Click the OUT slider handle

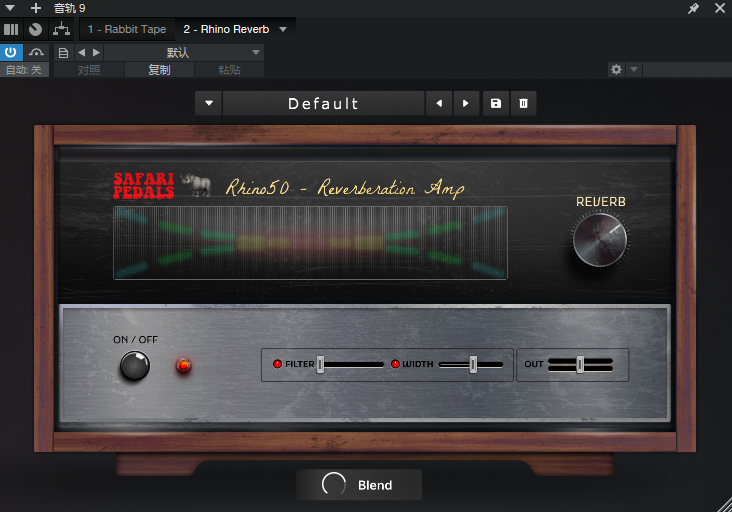pyautogui.click(x=580, y=364)
